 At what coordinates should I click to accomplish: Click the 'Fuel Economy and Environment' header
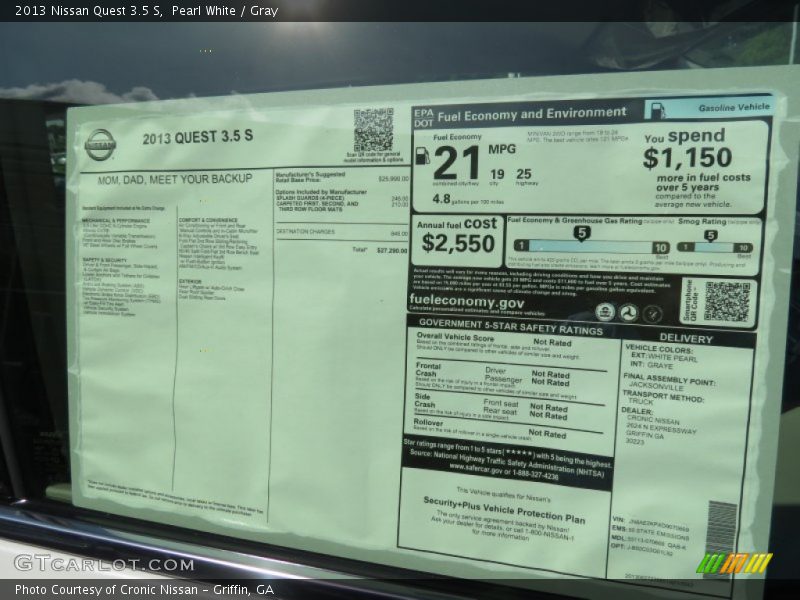(x=532, y=114)
